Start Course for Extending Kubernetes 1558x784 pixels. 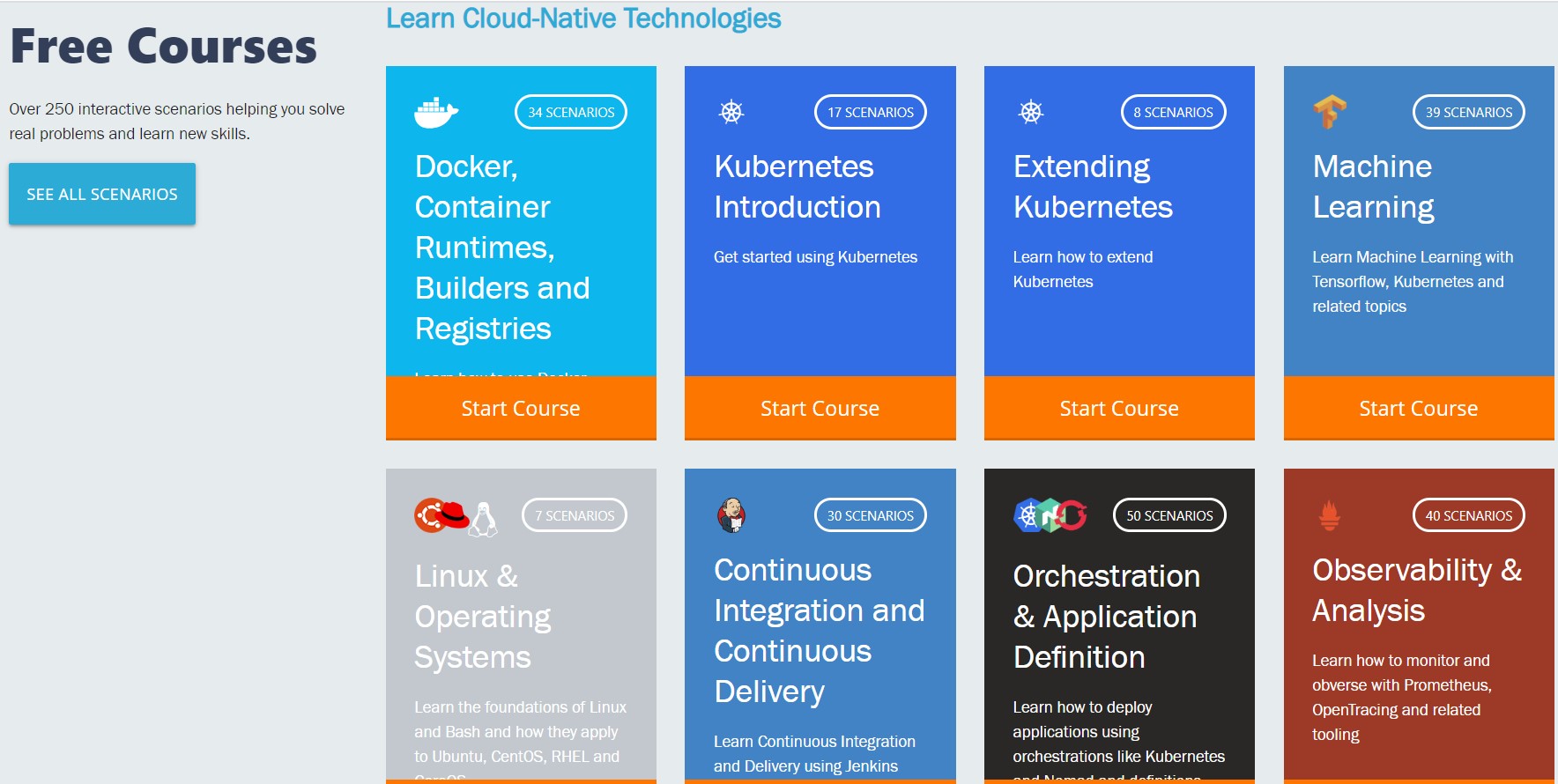1119,408
